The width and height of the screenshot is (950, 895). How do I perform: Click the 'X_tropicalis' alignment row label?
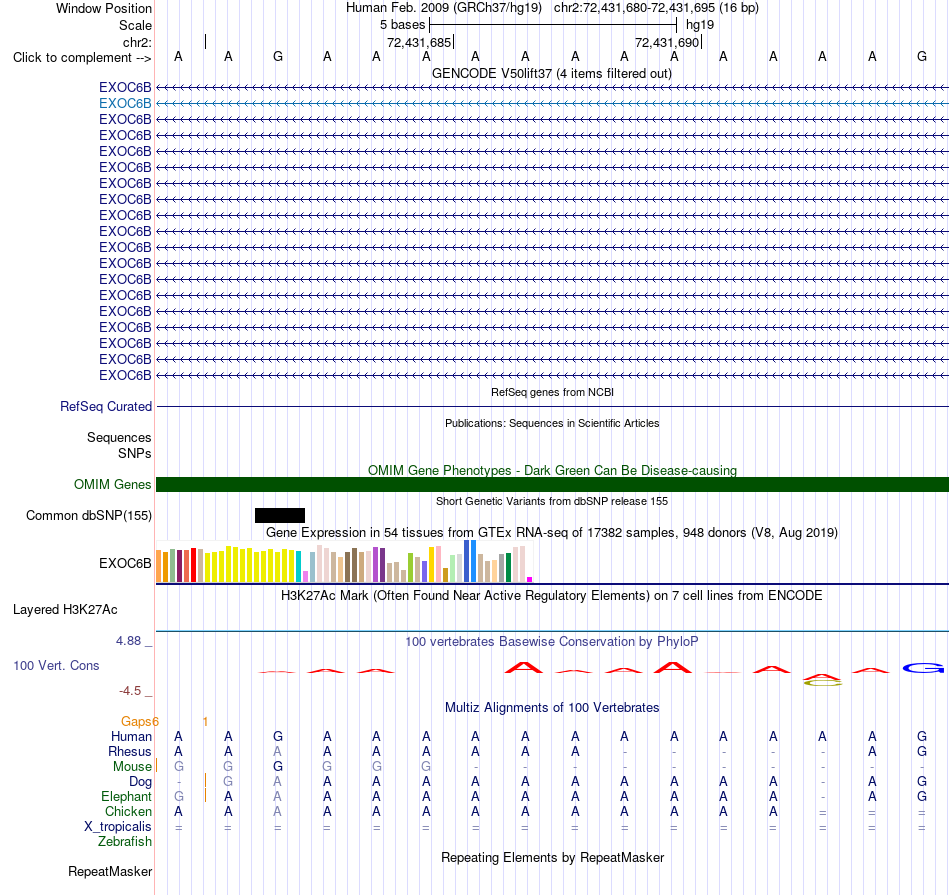pos(118,827)
